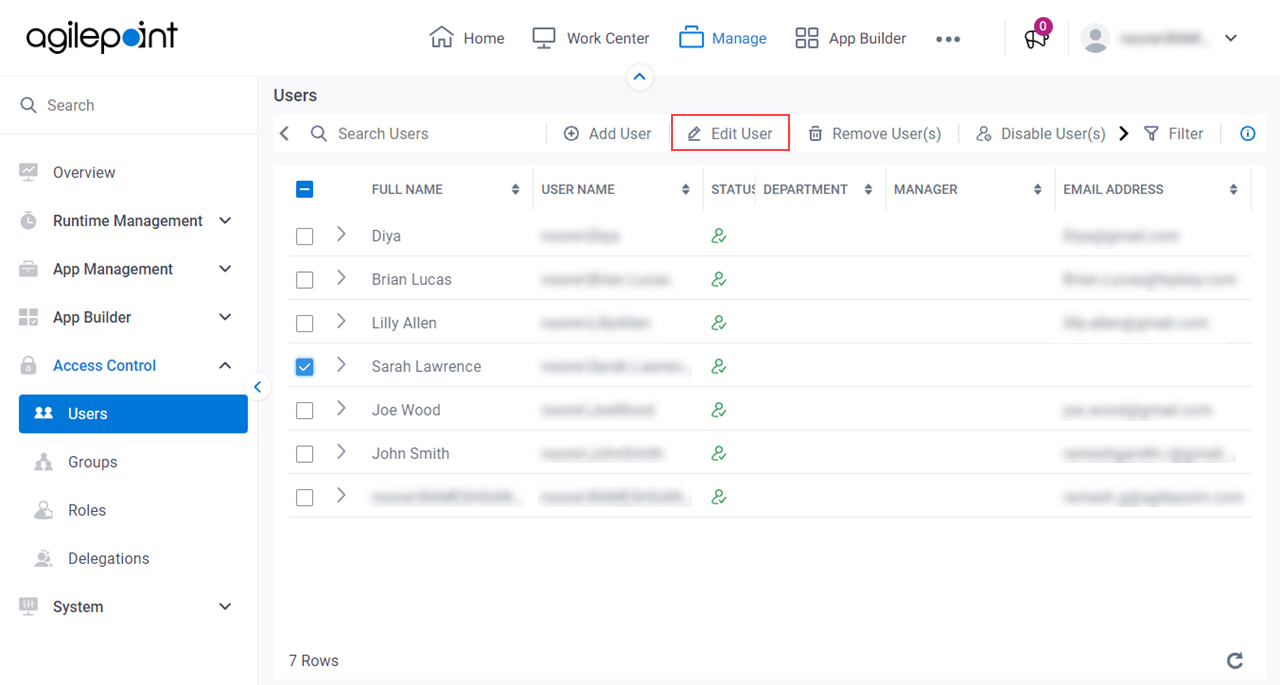Check the box for Joe Wood
1280x685 pixels.
tap(305, 411)
